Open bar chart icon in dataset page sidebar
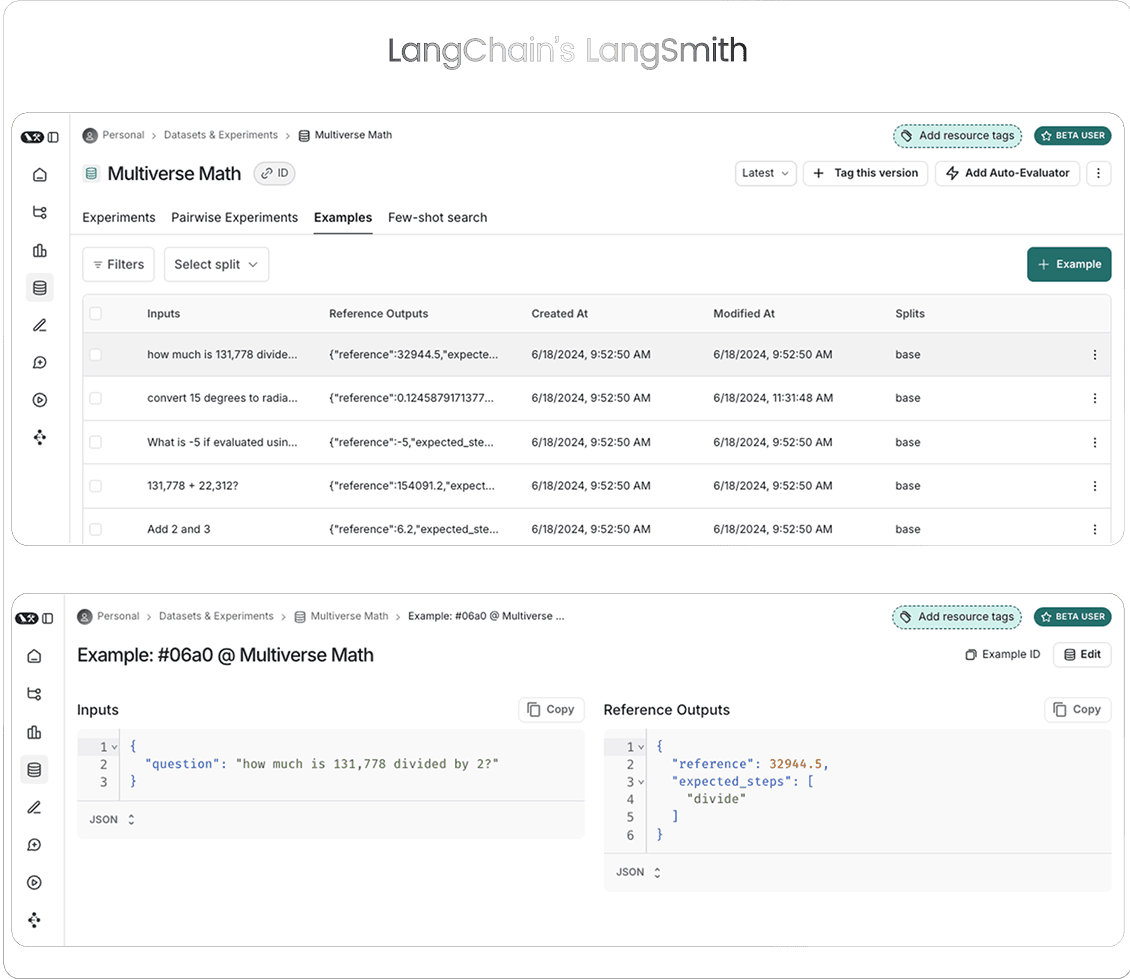Viewport: 1130px width, 979px height. tap(40, 250)
